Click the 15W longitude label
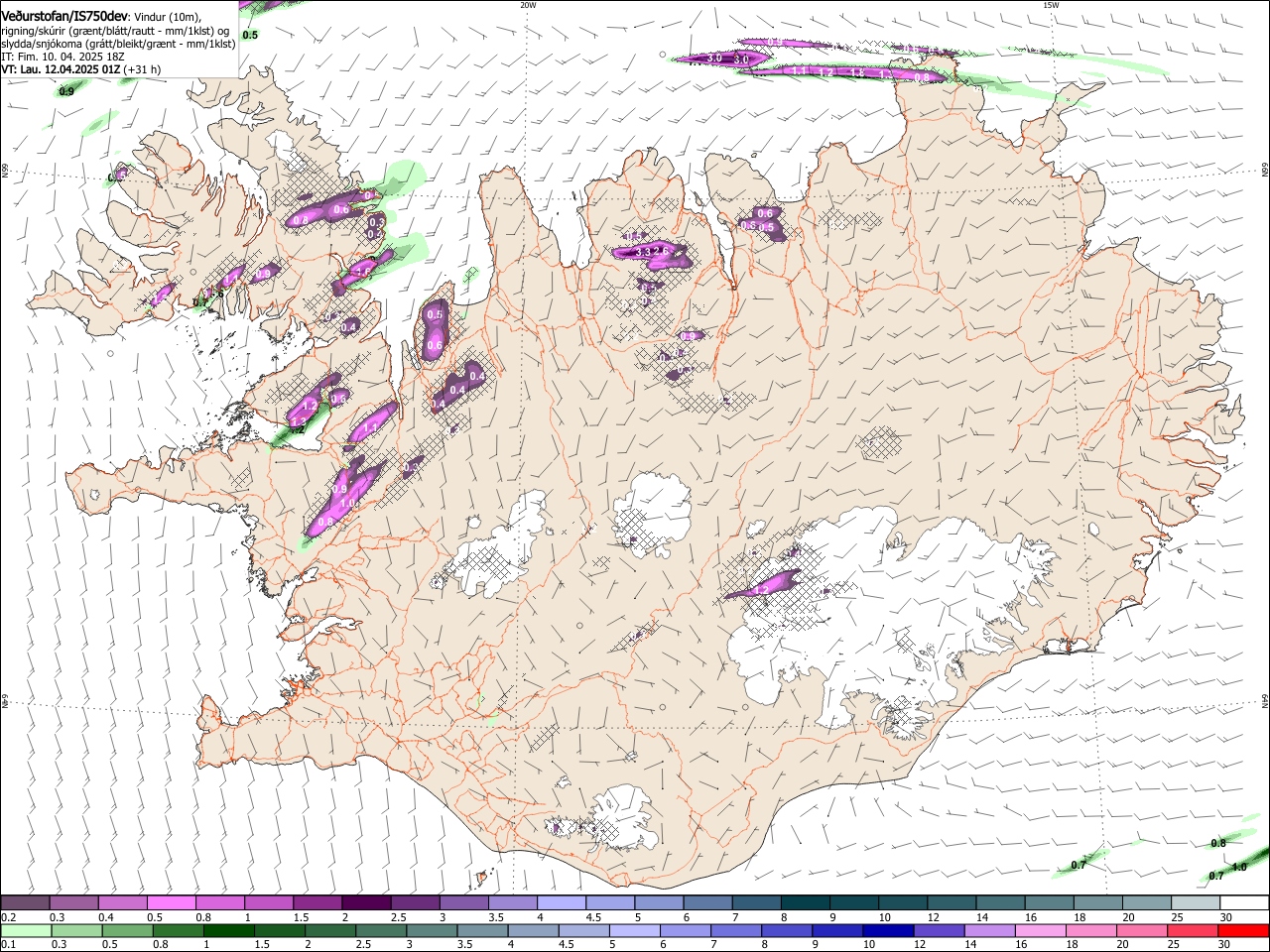Screen dimensions: 1270x952 1051,4
